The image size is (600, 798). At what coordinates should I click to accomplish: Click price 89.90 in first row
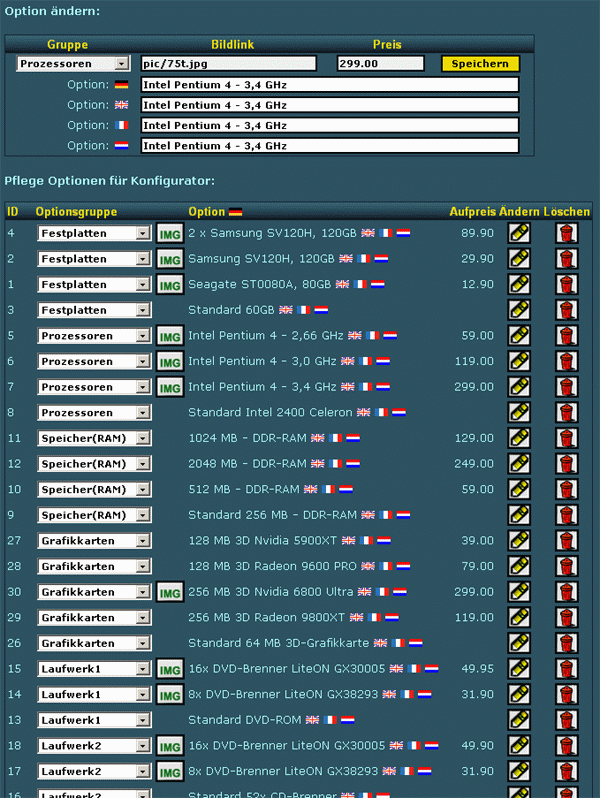(x=477, y=233)
